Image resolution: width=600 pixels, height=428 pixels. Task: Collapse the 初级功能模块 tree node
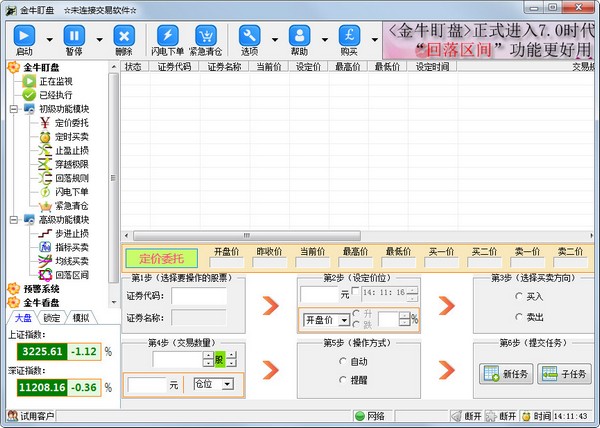(13, 109)
